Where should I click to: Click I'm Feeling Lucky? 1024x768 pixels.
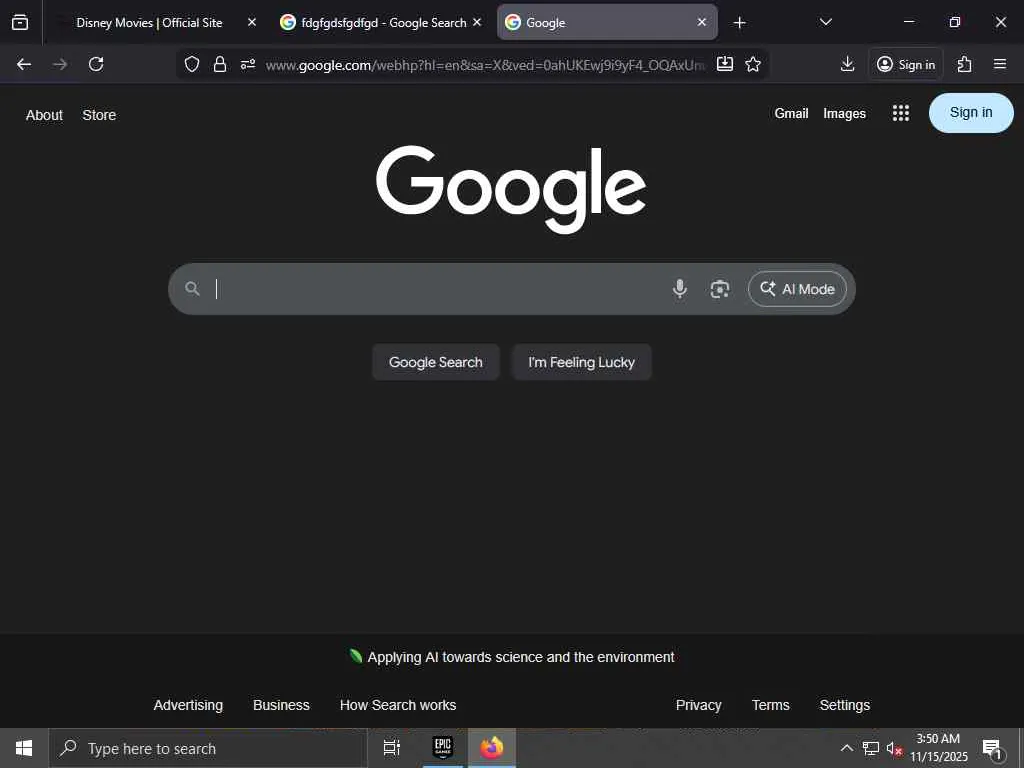pos(581,362)
